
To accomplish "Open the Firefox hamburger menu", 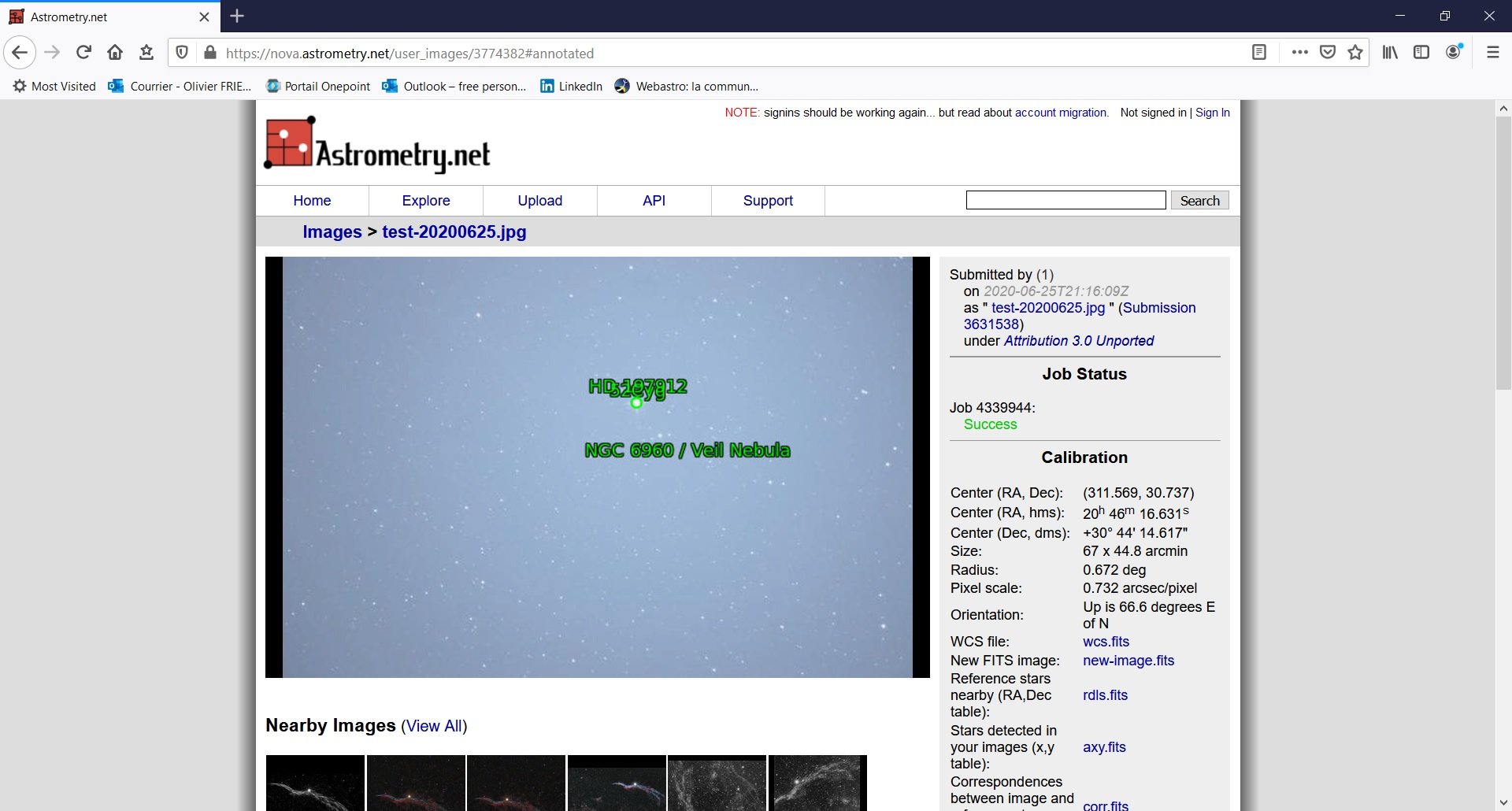I will coord(1493,53).
